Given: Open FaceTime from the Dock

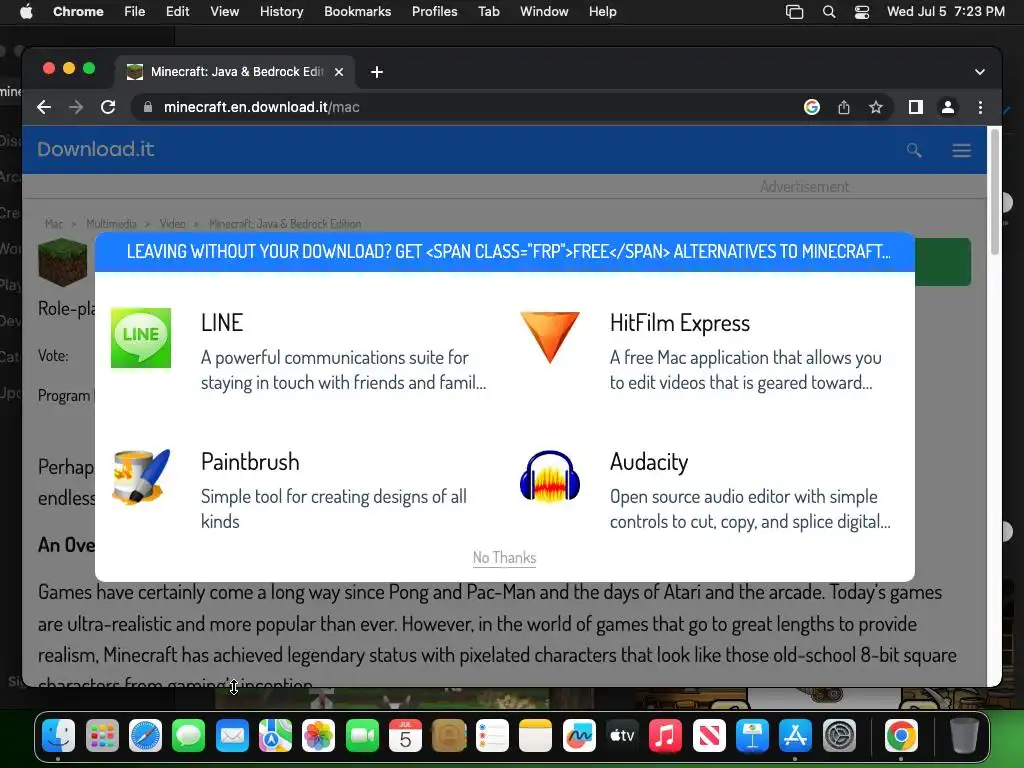Looking at the screenshot, I should coord(362,736).
